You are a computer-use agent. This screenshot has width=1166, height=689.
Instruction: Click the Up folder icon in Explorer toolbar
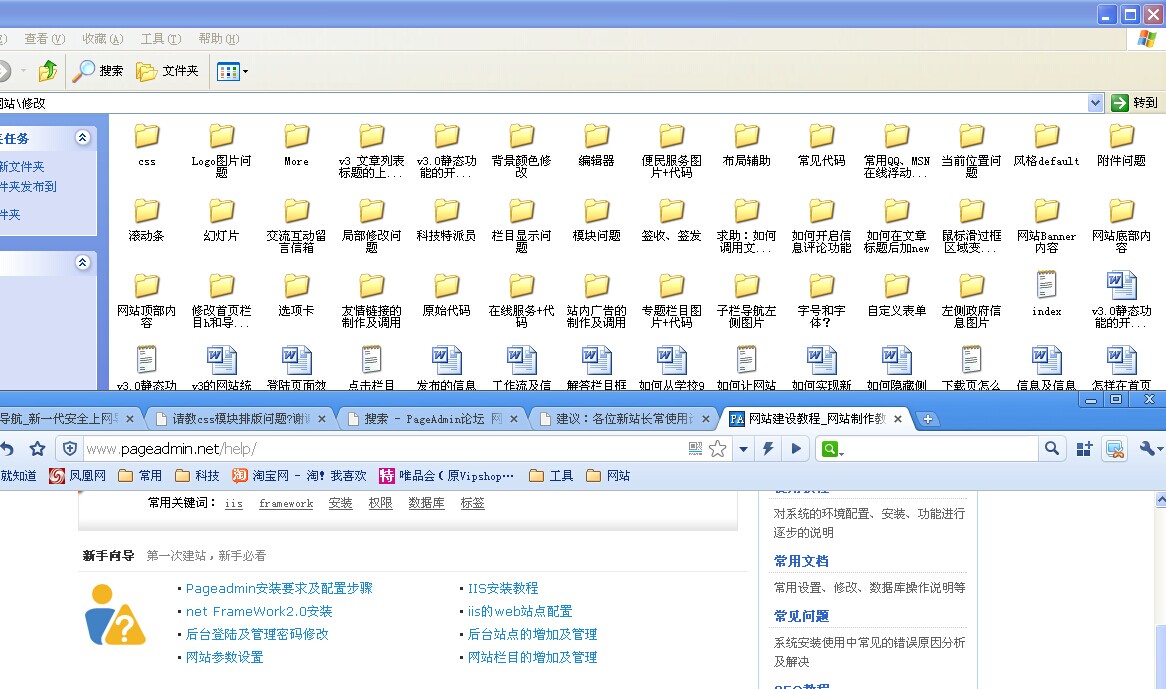(x=47, y=71)
